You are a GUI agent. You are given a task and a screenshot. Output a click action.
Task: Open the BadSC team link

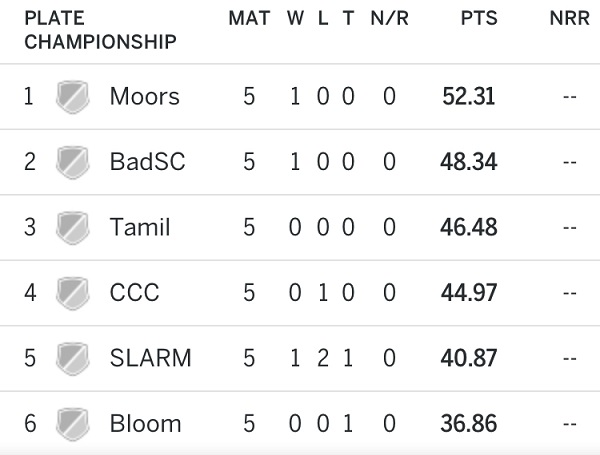[x=147, y=161]
